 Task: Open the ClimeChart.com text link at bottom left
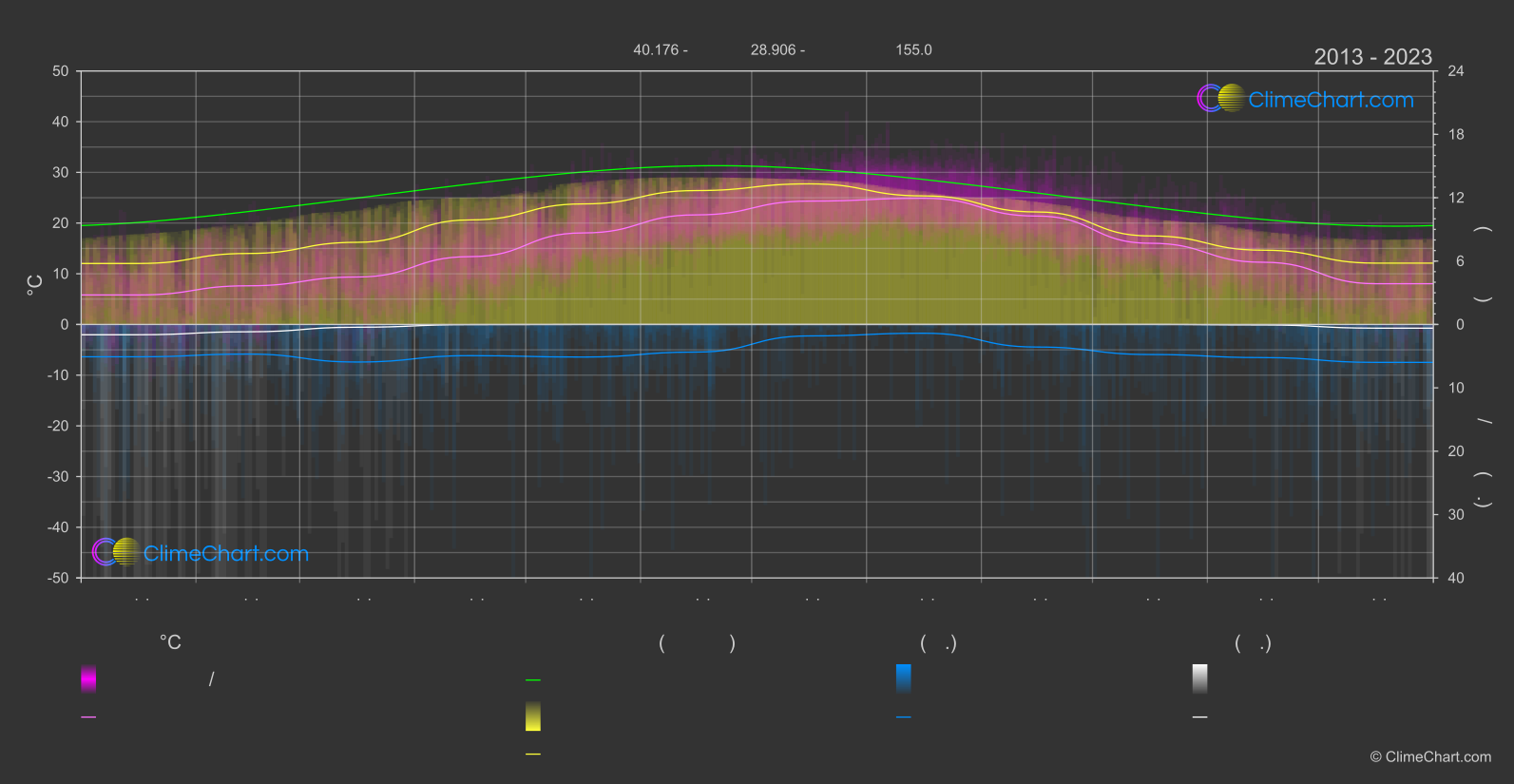(226, 553)
